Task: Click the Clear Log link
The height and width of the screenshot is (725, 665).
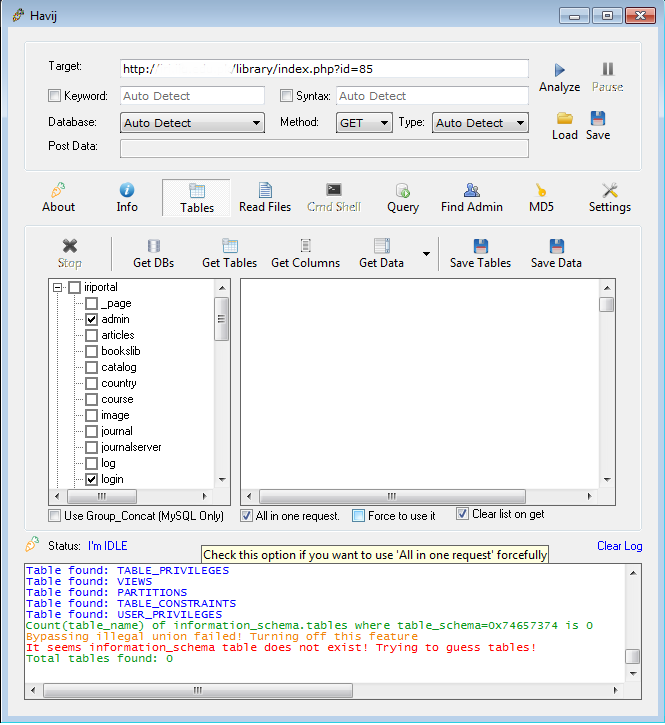Action: pos(620,546)
